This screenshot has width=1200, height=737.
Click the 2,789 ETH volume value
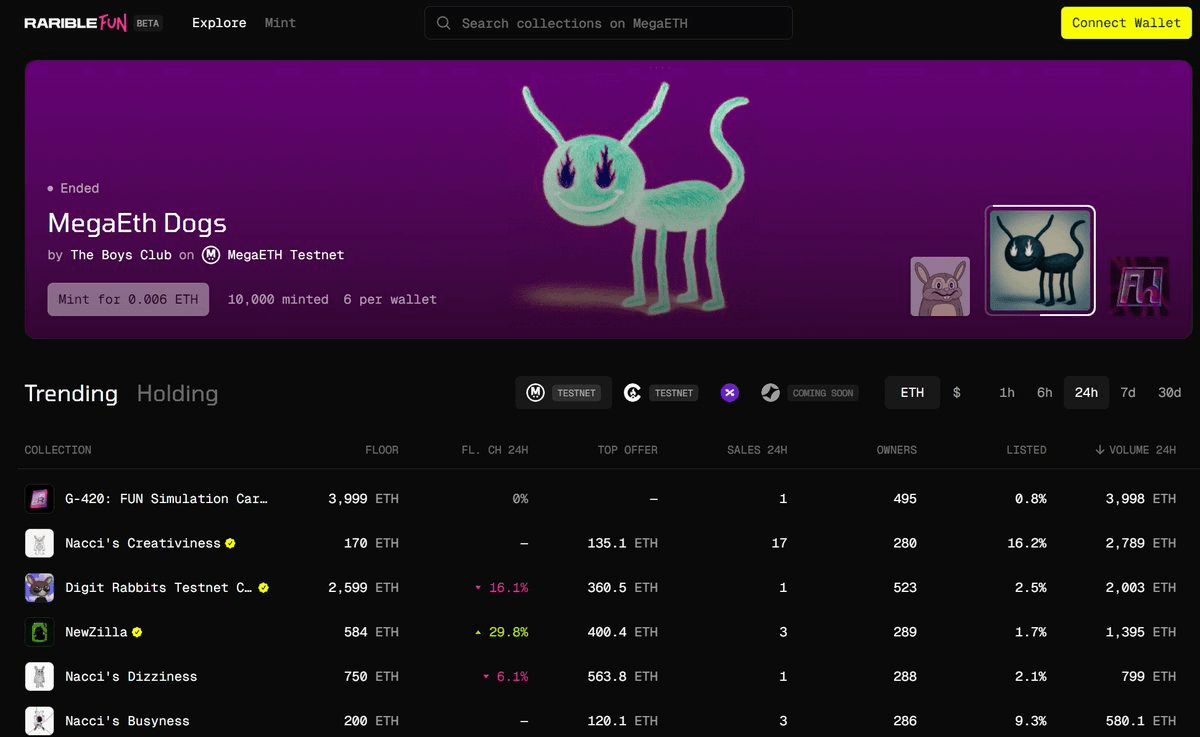click(x=1141, y=543)
